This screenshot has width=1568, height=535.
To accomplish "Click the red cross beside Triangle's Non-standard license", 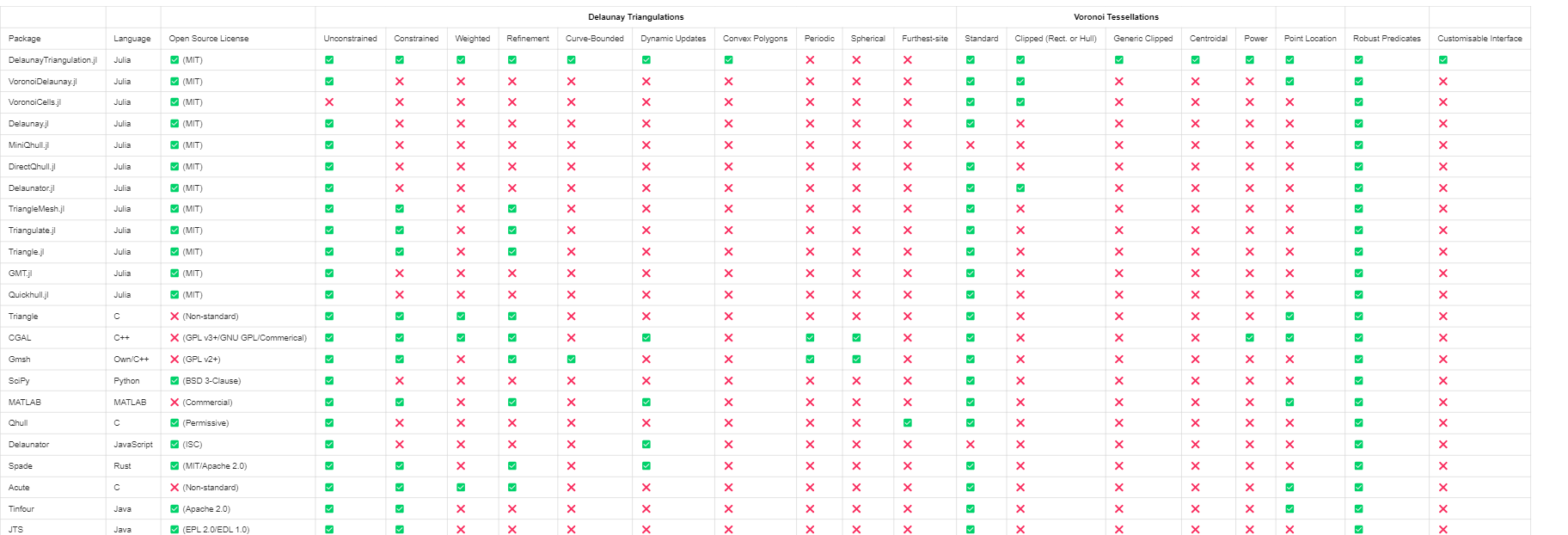I will [175, 317].
